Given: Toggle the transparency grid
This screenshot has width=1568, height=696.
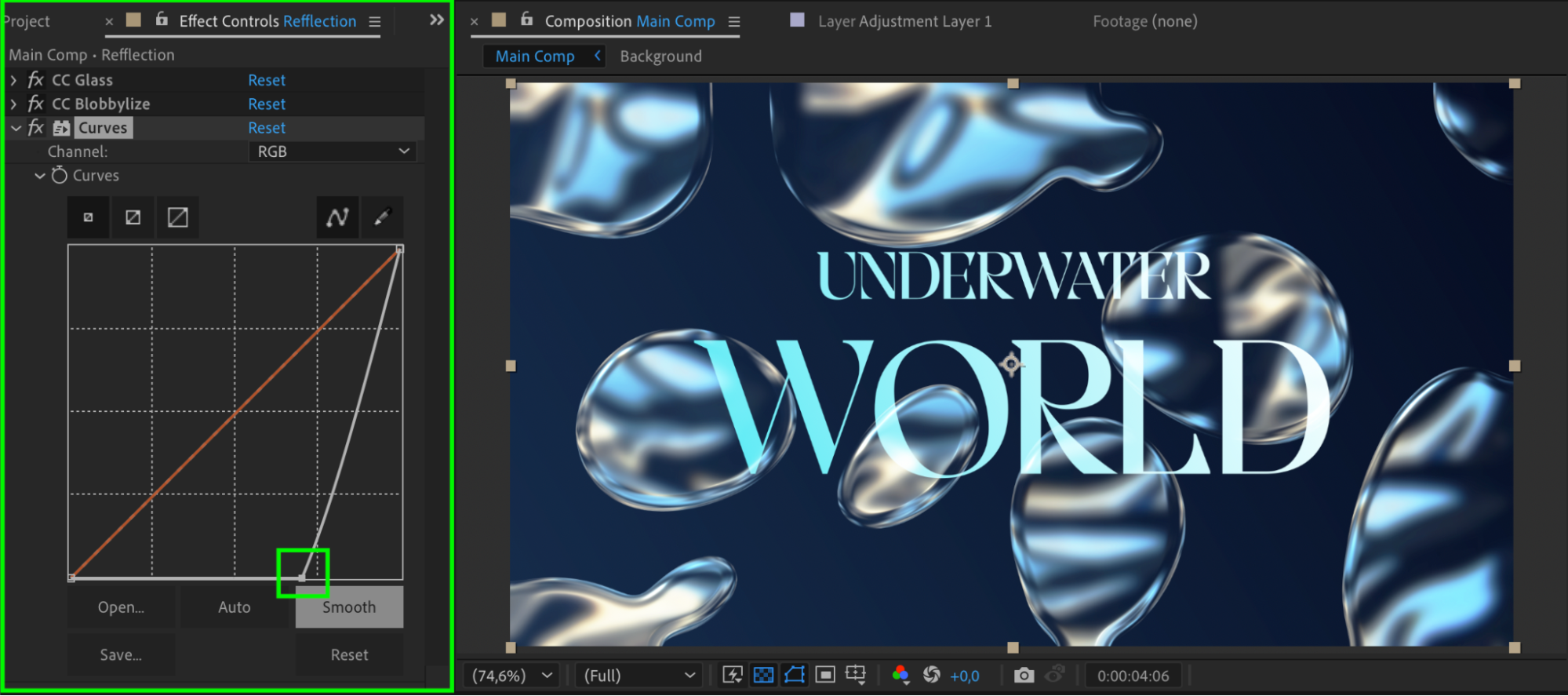Looking at the screenshot, I should coord(763,675).
